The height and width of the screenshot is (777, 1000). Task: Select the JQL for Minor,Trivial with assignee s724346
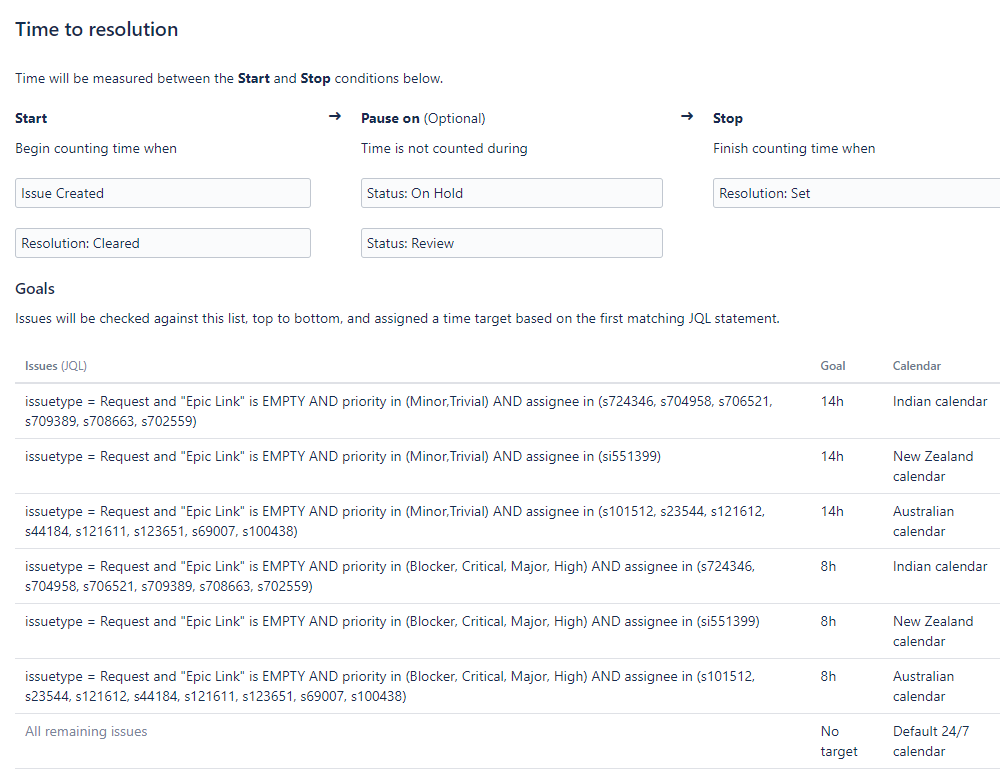tap(399, 411)
